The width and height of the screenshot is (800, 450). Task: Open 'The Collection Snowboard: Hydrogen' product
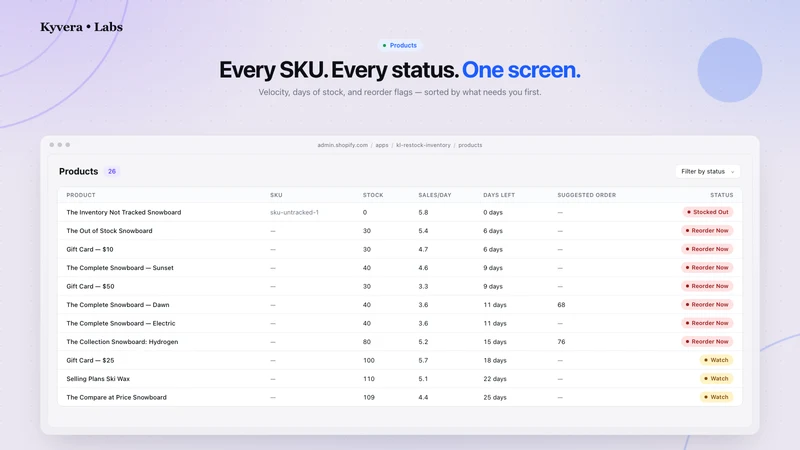point(122,342)
